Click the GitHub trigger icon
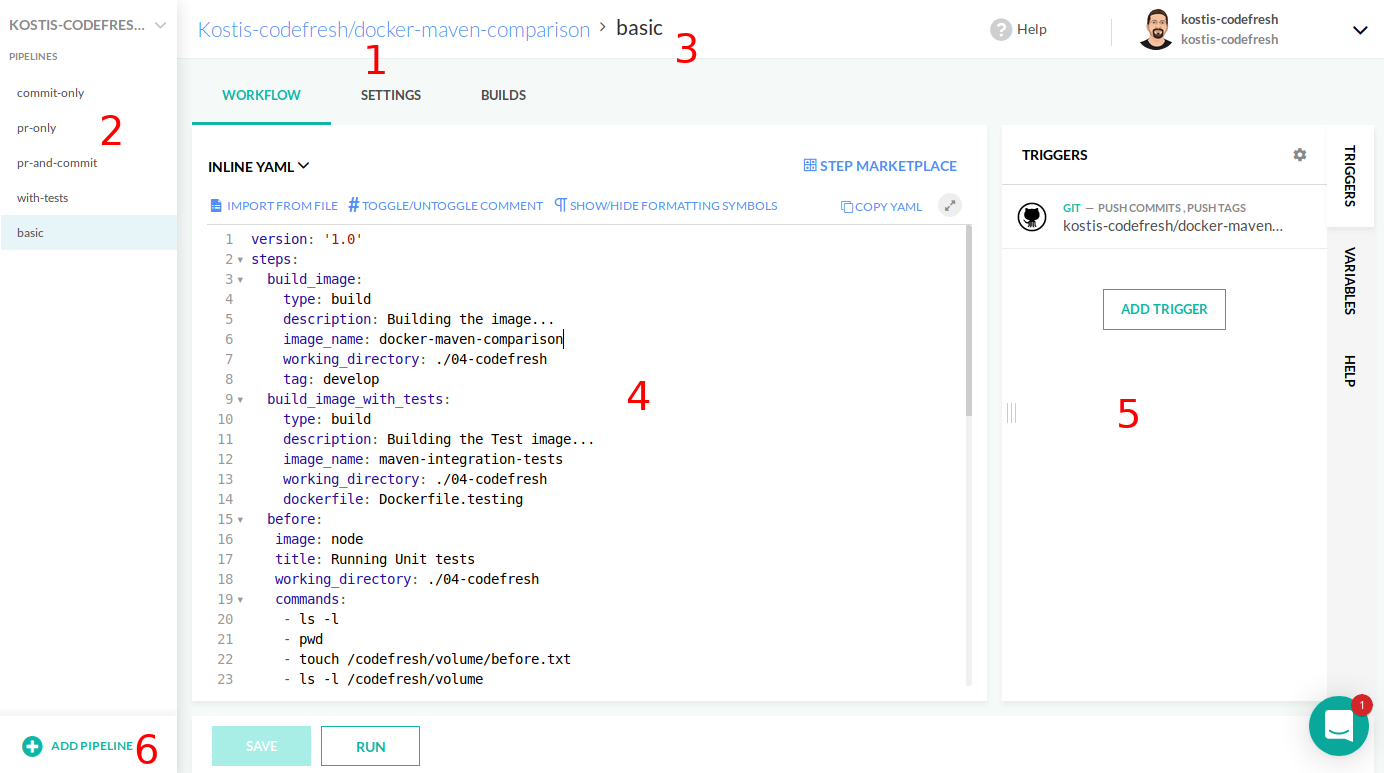Viewport: 1384px width, 773px height. coord(1032,217)
